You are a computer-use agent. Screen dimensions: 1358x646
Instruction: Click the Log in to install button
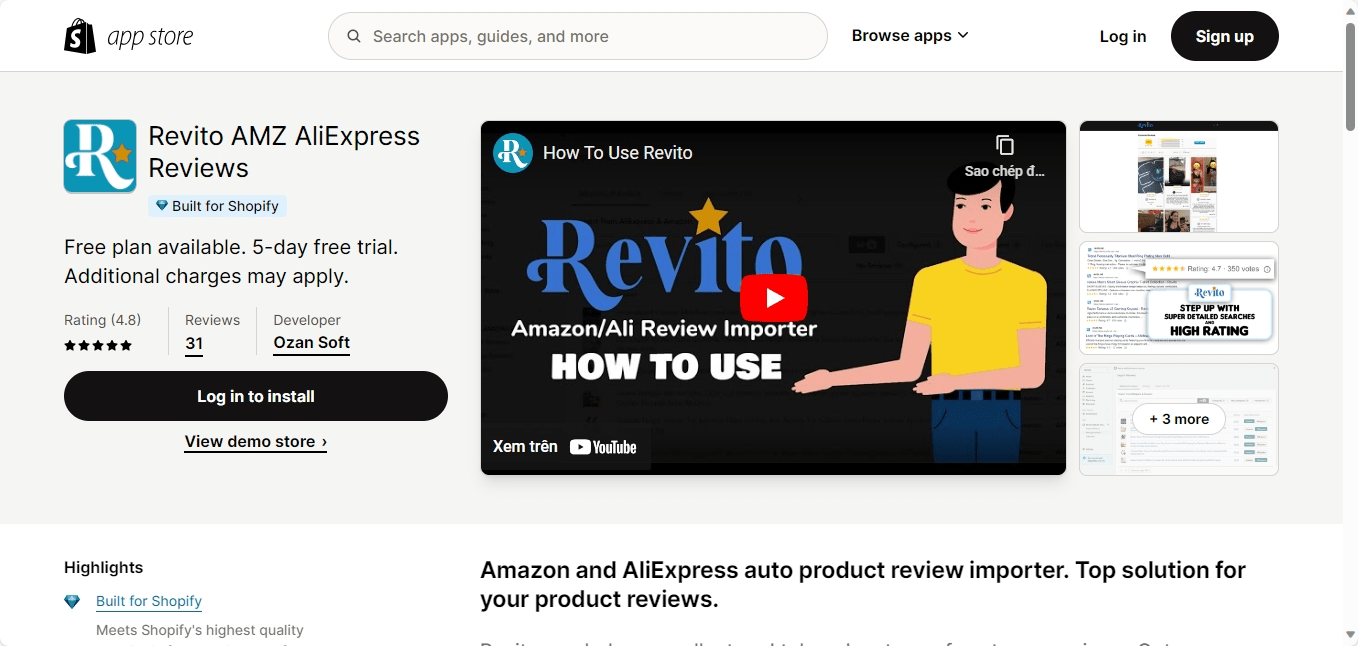256,396
